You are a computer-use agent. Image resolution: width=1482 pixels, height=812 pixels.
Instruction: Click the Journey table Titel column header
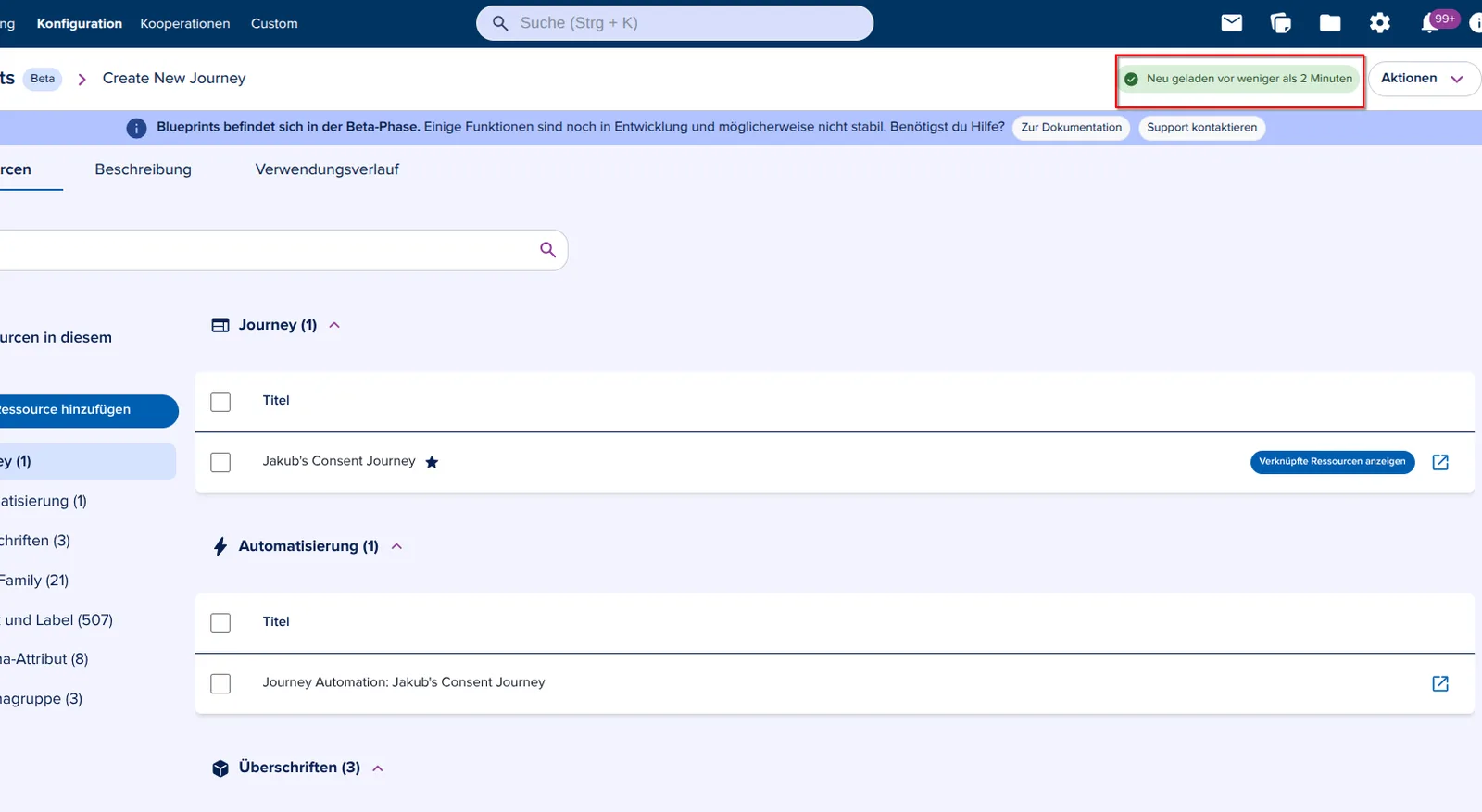(x=276, y=401)
